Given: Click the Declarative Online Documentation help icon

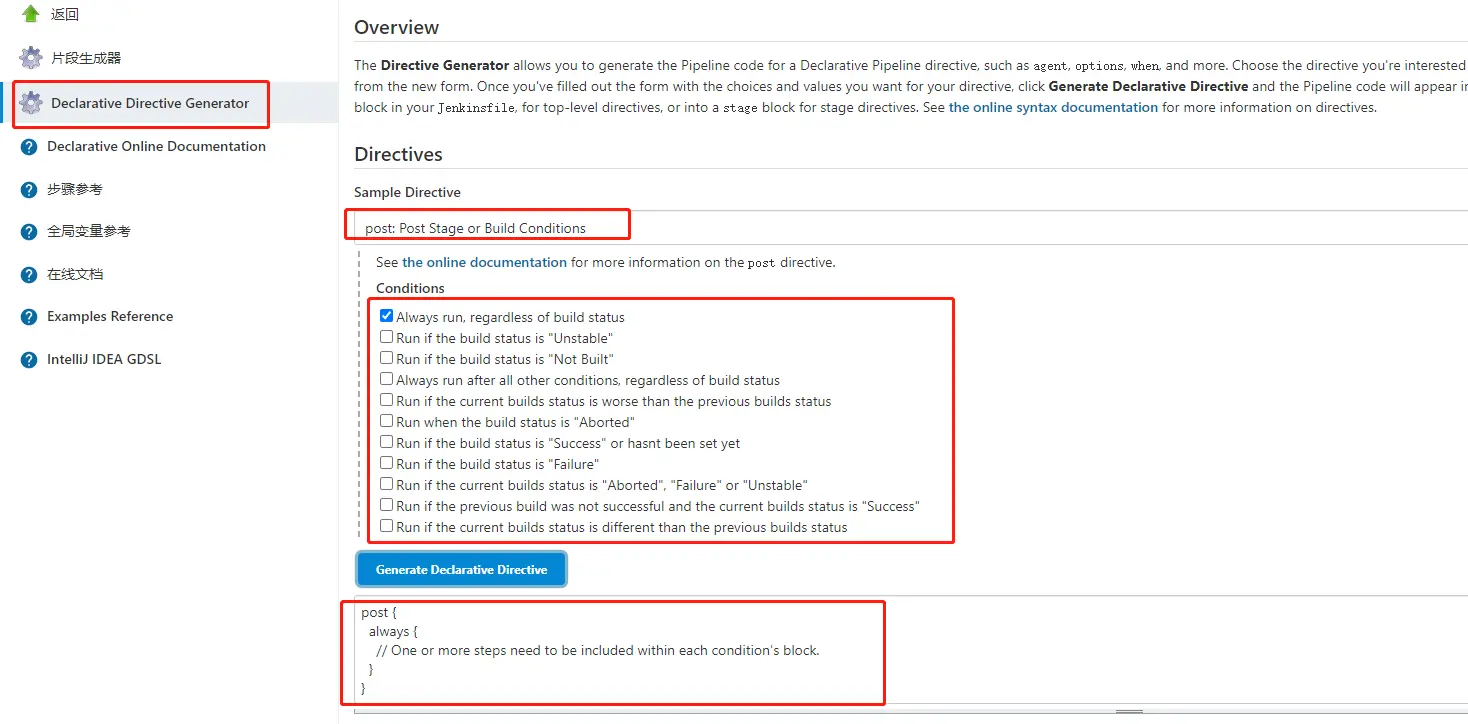Looking at the screenshot, I should pyautogui.click(x=28, y=147).
